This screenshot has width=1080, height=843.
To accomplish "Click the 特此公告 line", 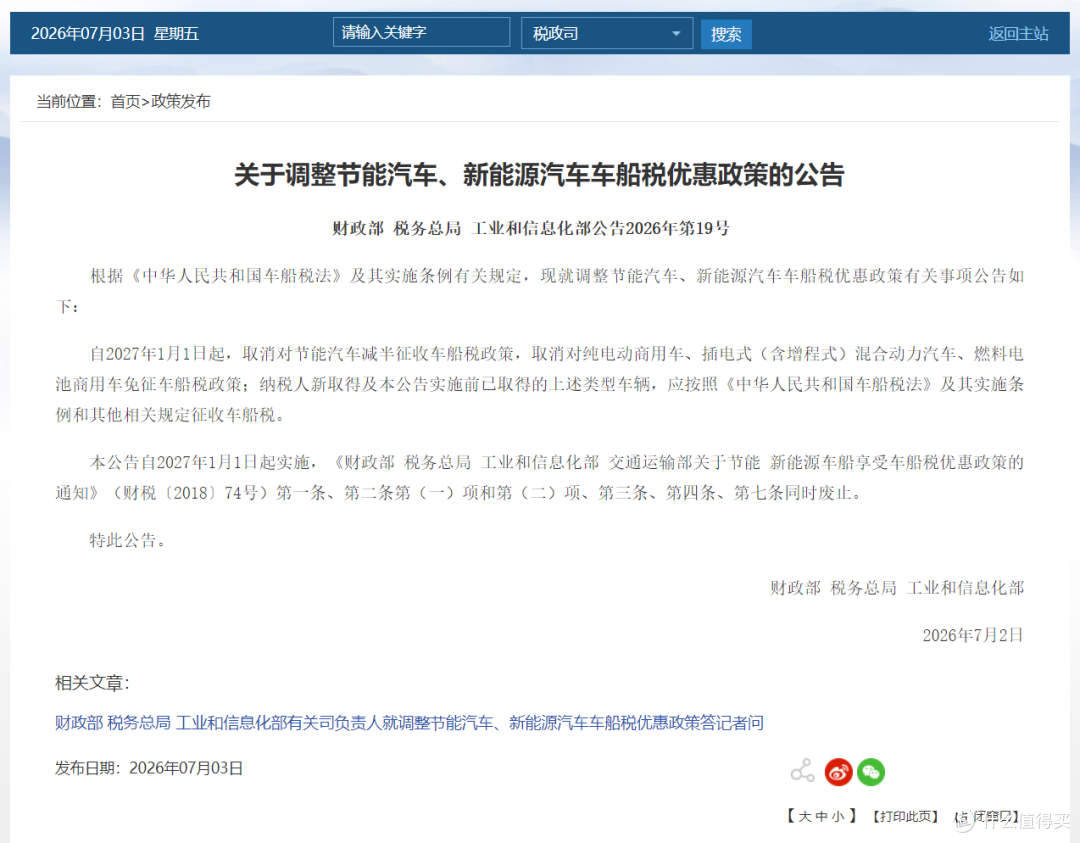I will pyautogui.click(x=128, y=541).
